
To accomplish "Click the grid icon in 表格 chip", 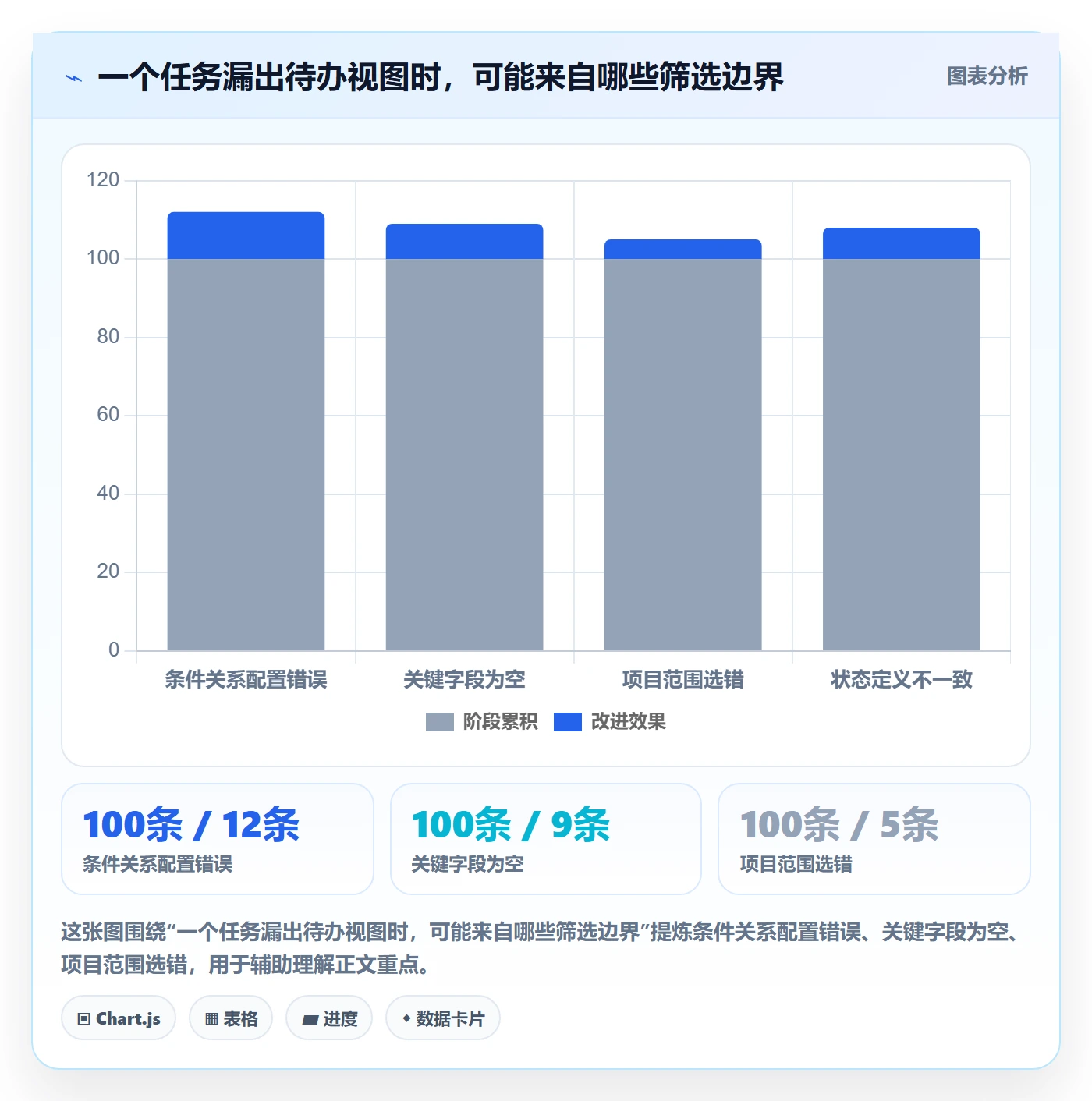I will tap(211, 1019).
